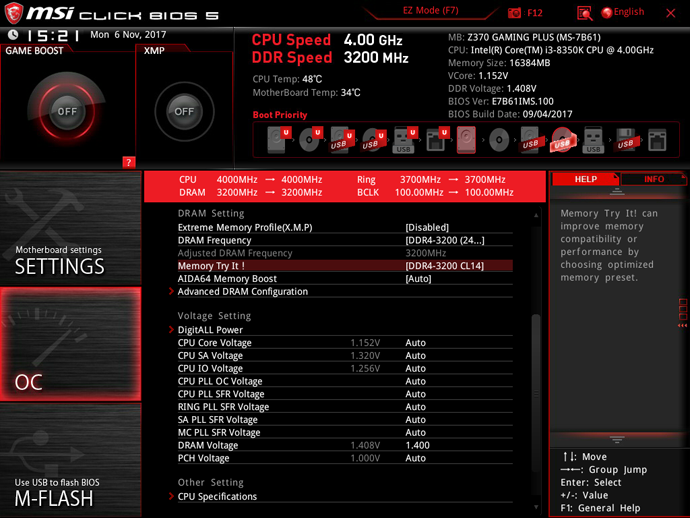690x518 pixels.
Task: Select MC PLL SFR Voltage Auto value
Action: tap(415, 432)
